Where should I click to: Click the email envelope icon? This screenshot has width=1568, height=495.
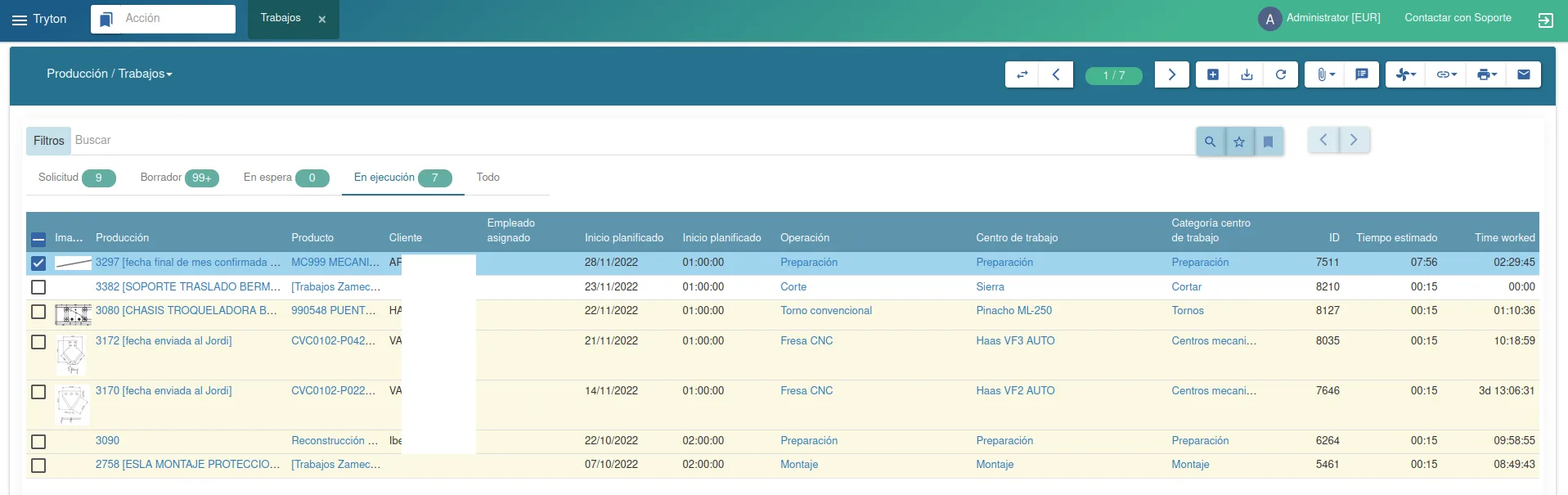pos(1524,74)
